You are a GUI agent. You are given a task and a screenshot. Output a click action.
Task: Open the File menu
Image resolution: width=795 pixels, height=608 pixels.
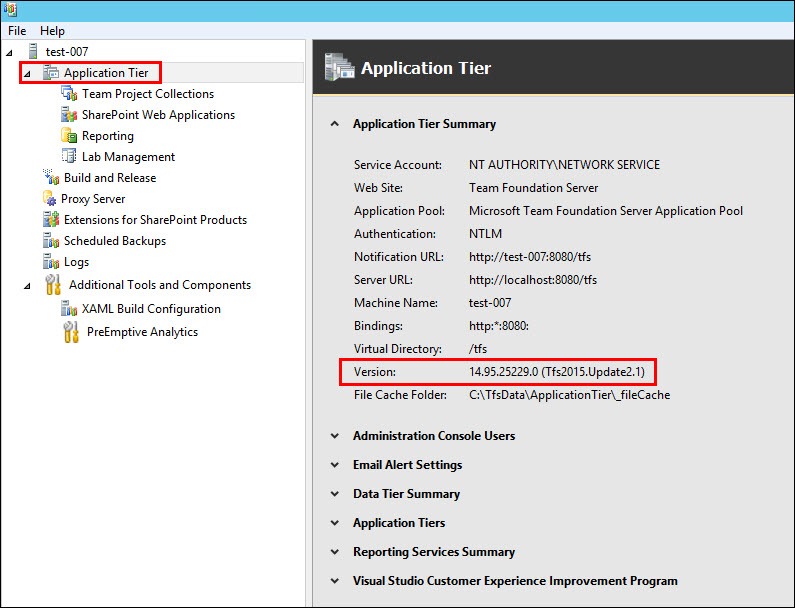tap(17, 31)
